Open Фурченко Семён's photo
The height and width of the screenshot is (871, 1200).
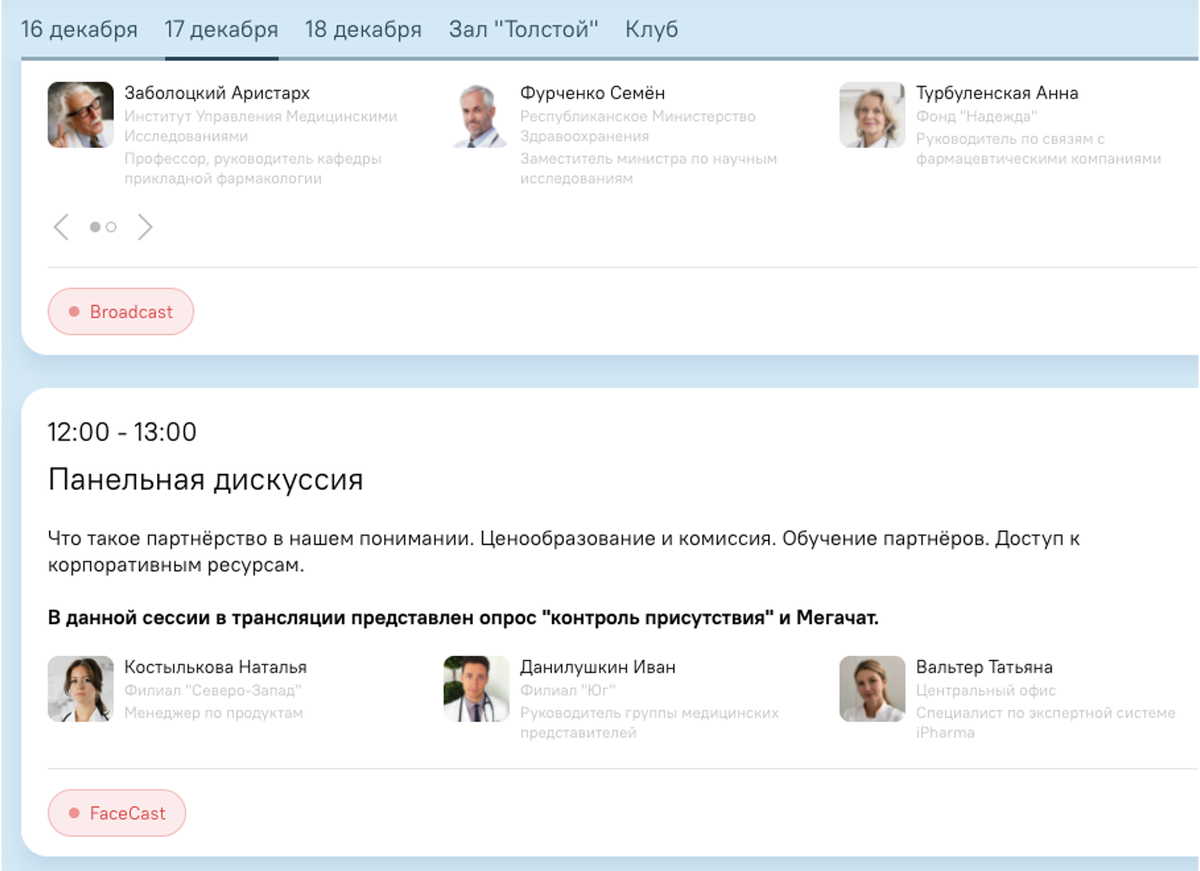click(477, 115)
